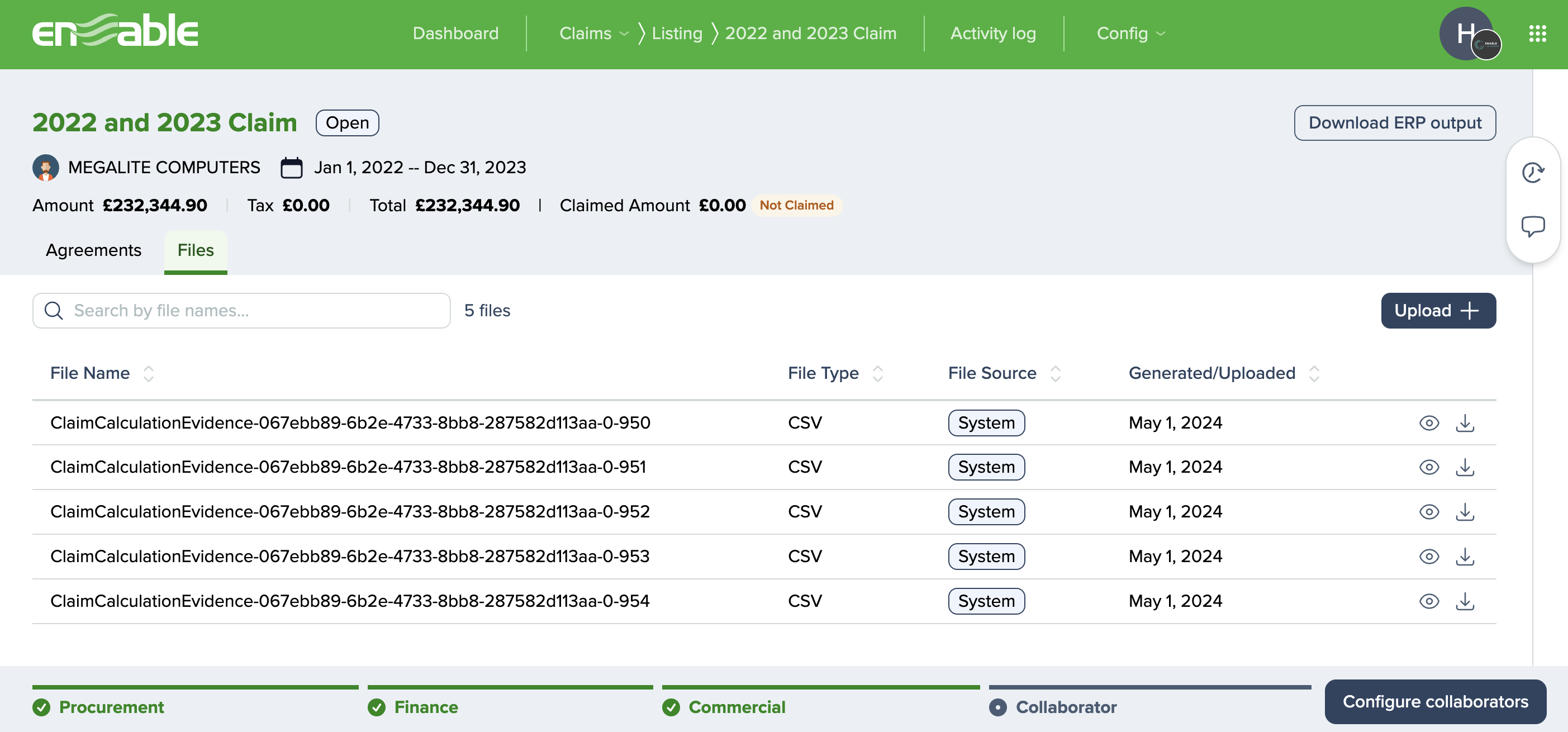1568x732 pixels.
Task: Click the Download ERP output button
Action: coord(1394,123)
